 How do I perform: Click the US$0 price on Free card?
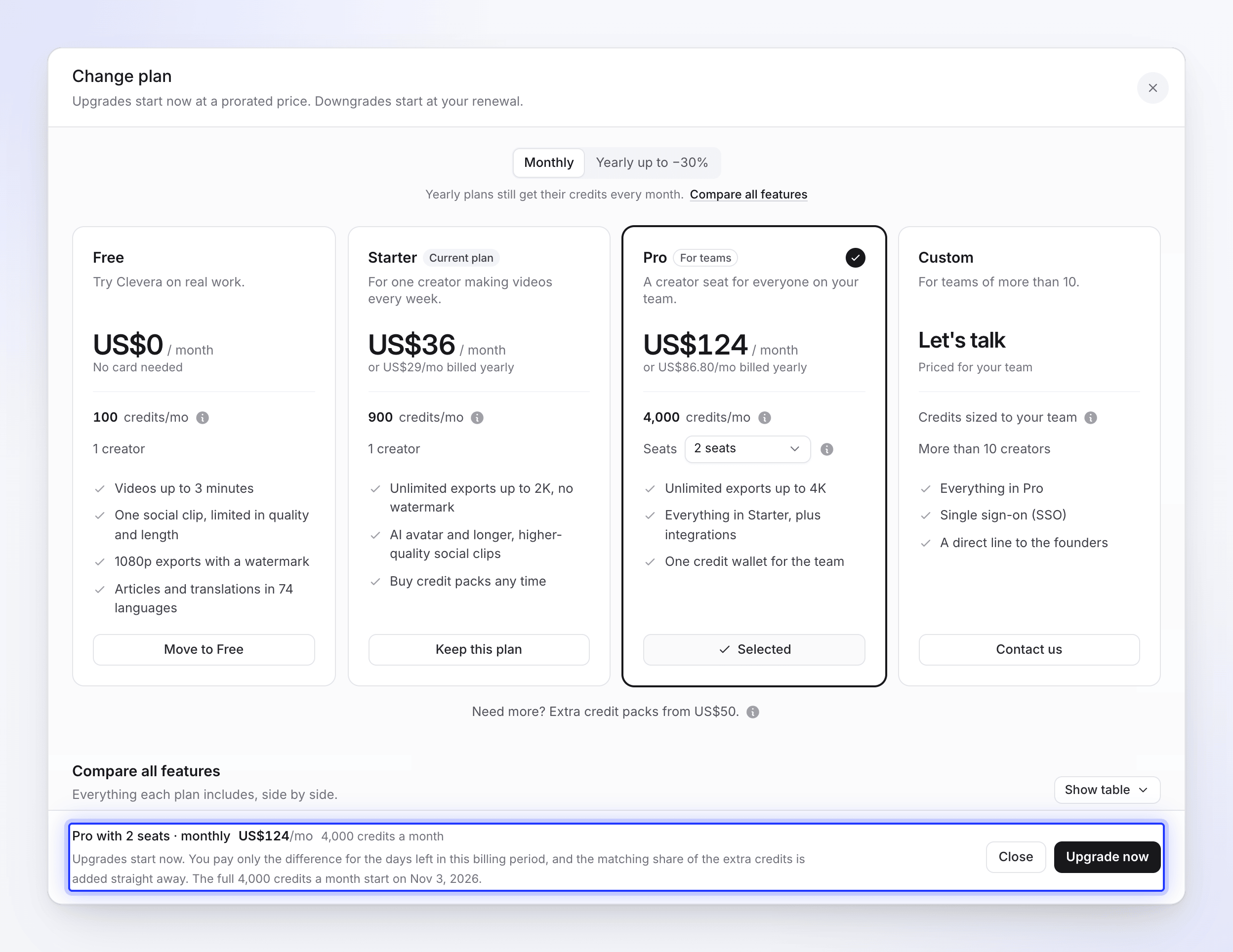coord(128,345)
